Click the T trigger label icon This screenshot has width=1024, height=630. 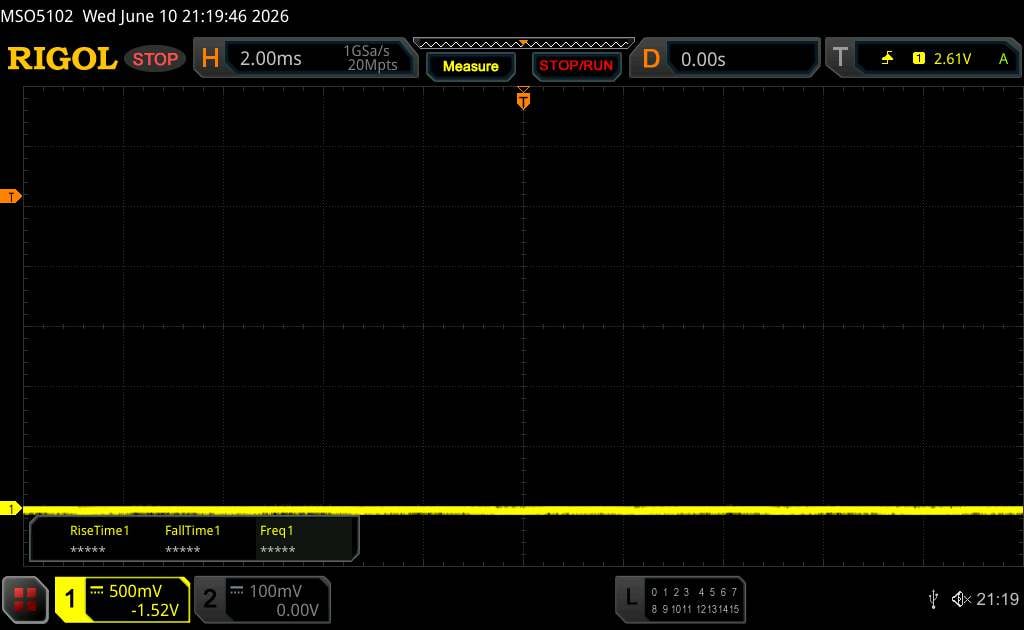pos(840,57)
